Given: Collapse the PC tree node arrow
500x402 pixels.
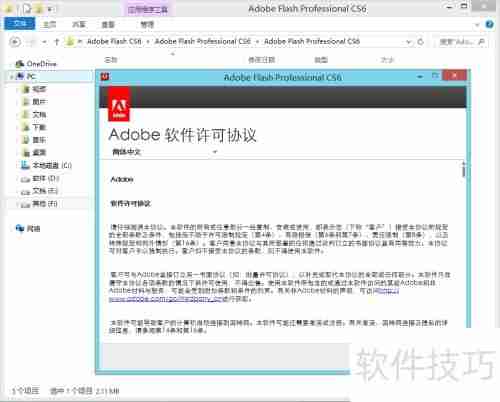Looking at the screenshot, I should (12, 77).
